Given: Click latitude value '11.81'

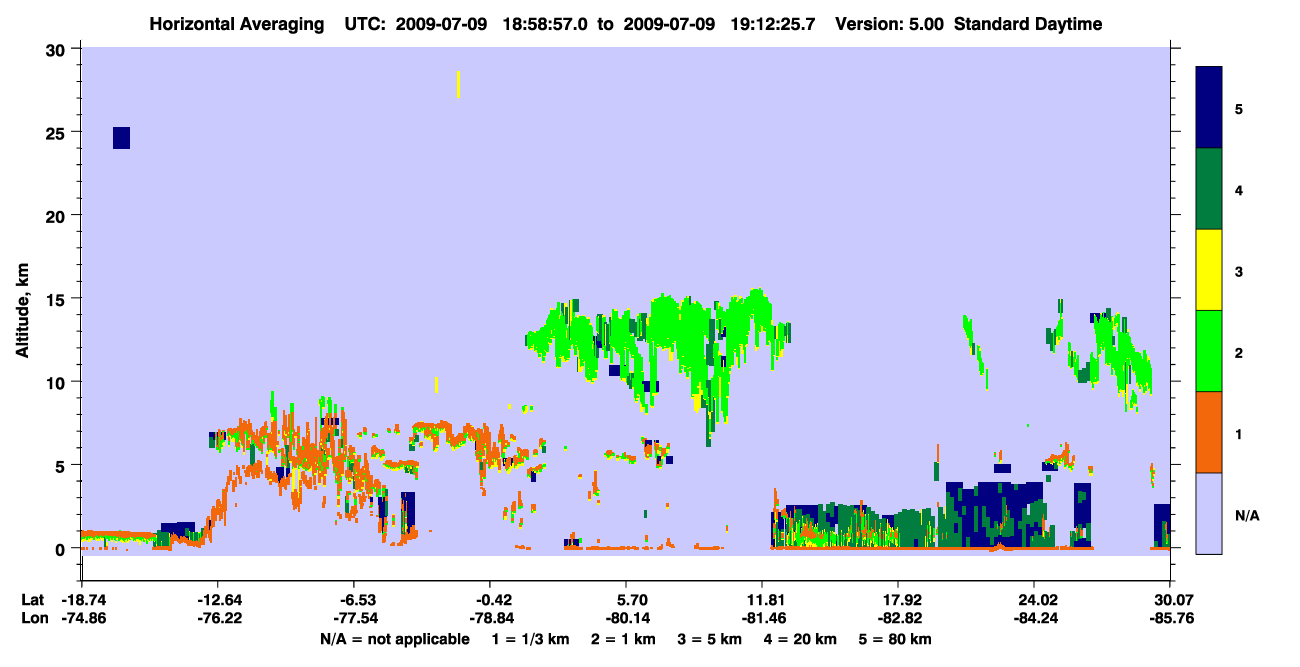Looking at the screenshot, I should tap(762, 600).
